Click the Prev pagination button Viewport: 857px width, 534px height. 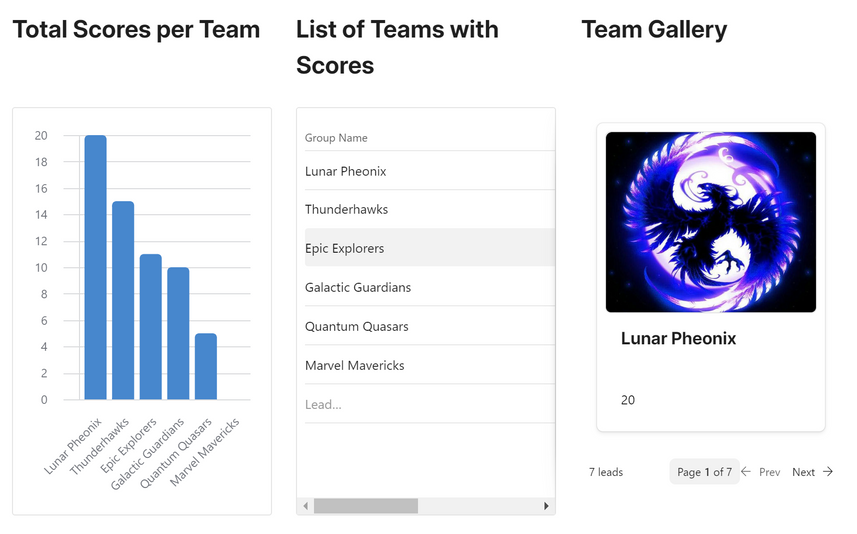[x=761, y=472]
